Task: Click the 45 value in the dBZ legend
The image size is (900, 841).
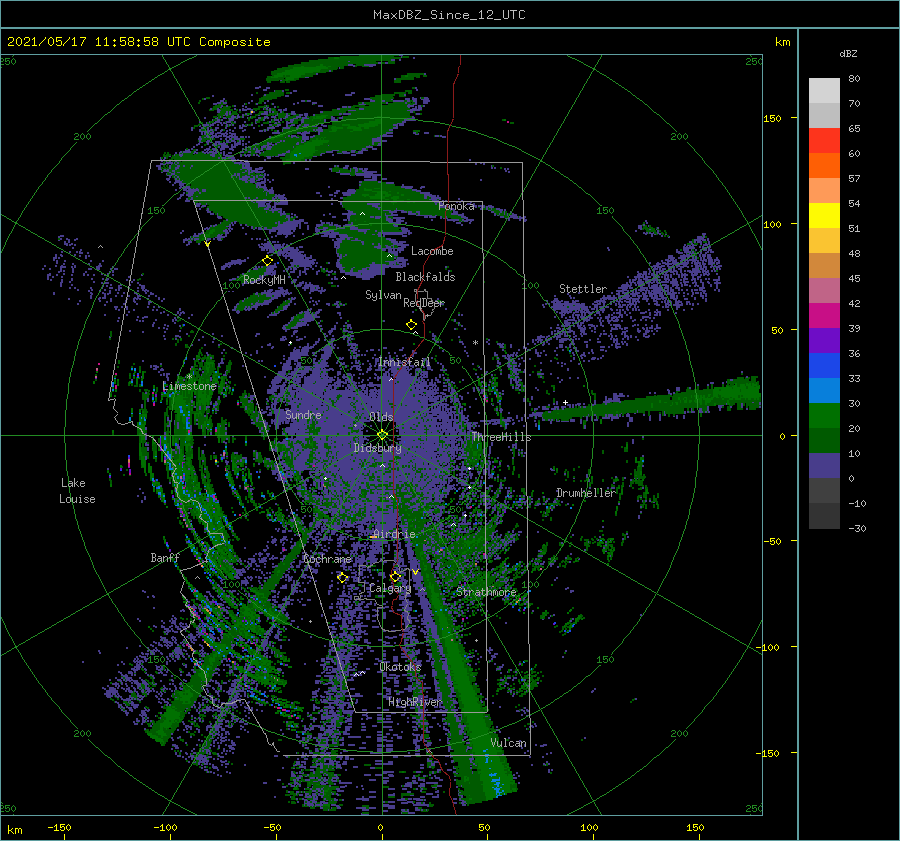Action: coord(854,278)
